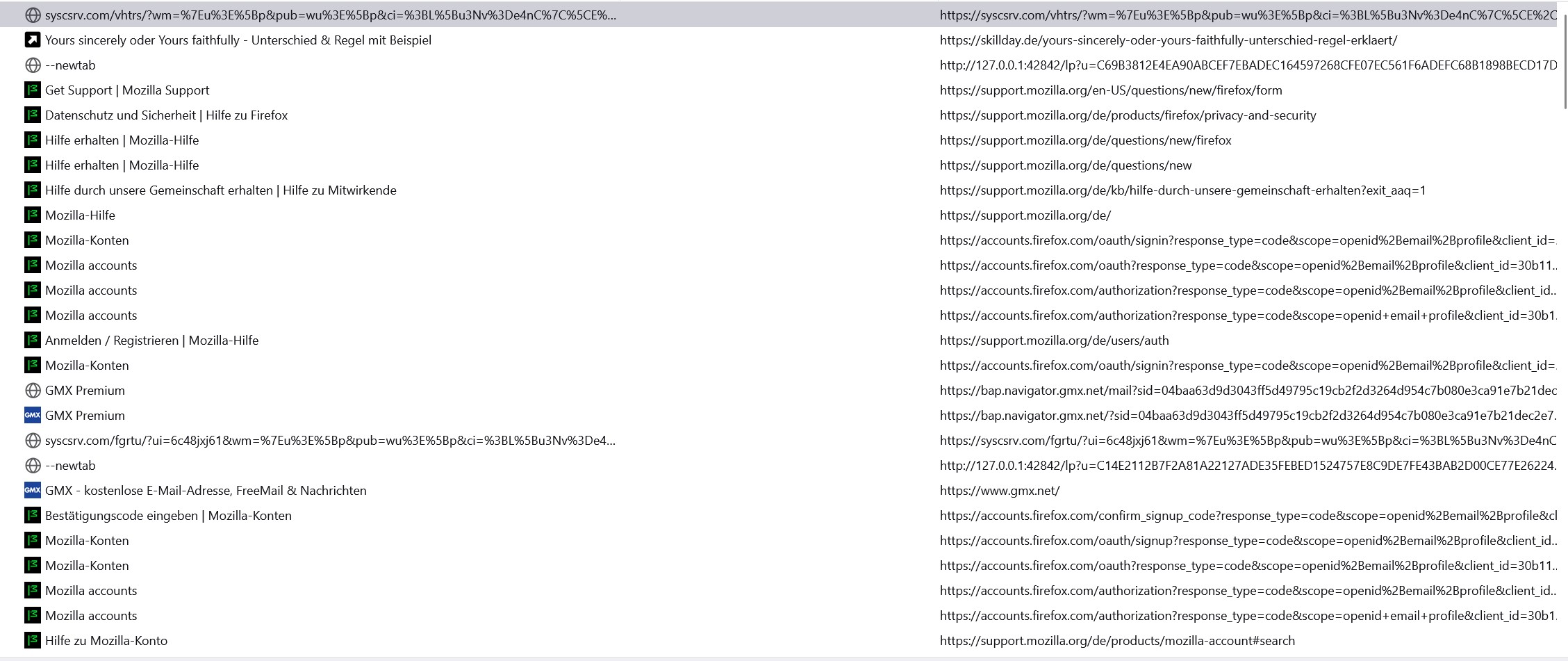
Task: Click the URL support.mozilla.org/de/questions/new/firefox
Action: click(1086, 140)
